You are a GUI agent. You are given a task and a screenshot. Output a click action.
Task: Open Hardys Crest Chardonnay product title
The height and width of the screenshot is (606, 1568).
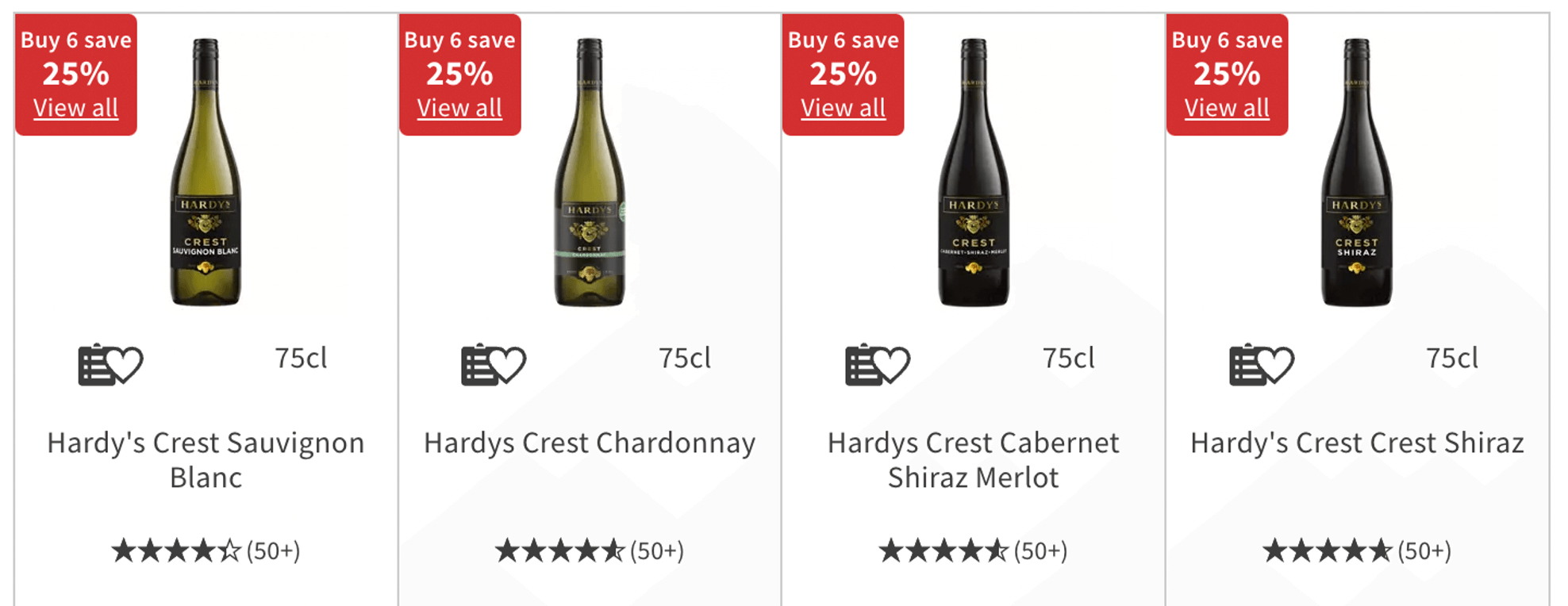(590, 443)
